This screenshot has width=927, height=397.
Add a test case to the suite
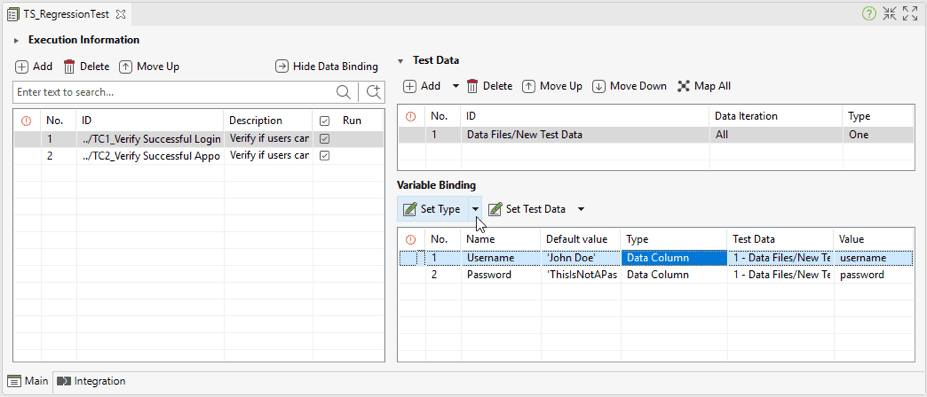(x=34, y=67)
